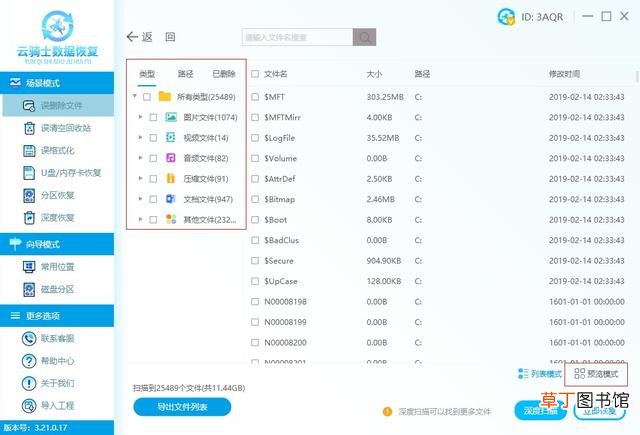The image size is (640, 435).
Task: Switch to 预览模式 preview view
Action: tap(596, 373)
